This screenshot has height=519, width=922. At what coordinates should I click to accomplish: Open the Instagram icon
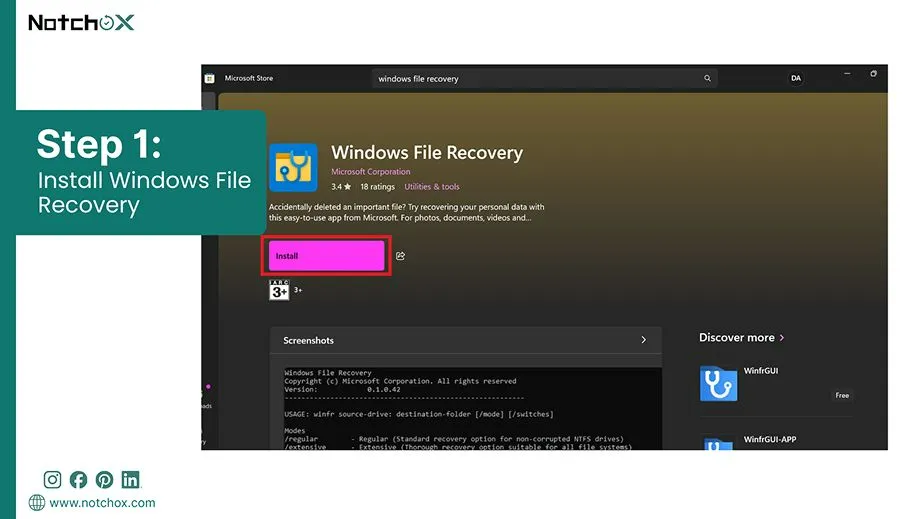coord(52,480)
